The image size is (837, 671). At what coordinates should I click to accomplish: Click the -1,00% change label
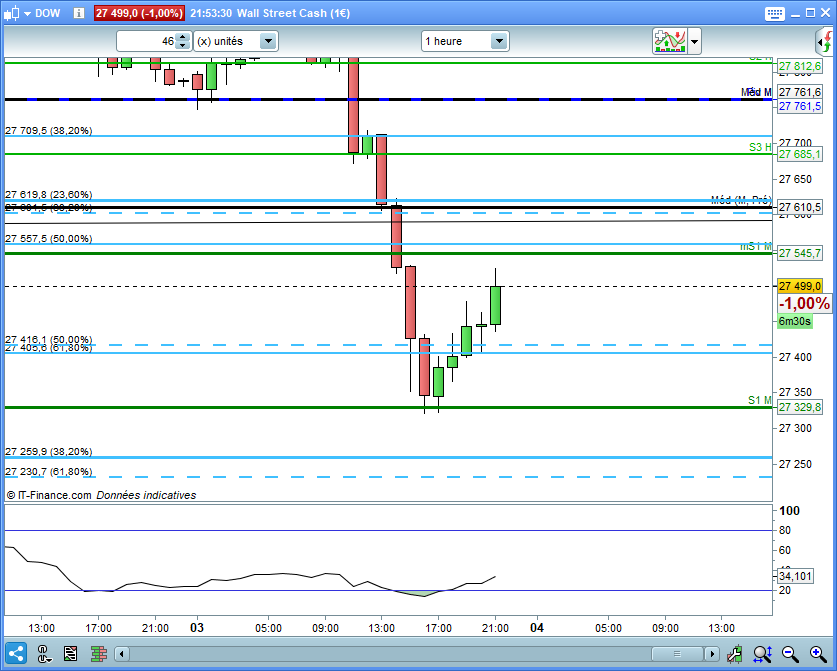pyautogui.click(x=804, y=304)
